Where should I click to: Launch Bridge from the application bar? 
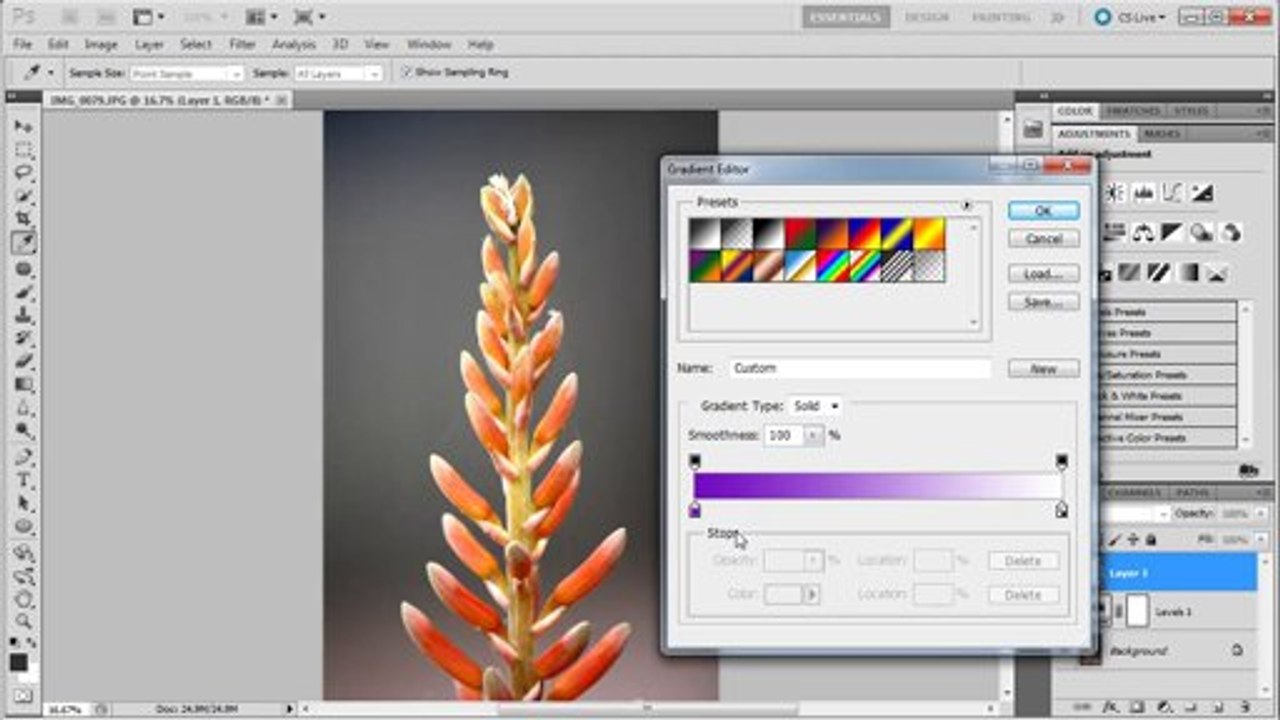(x=71, y=17)
